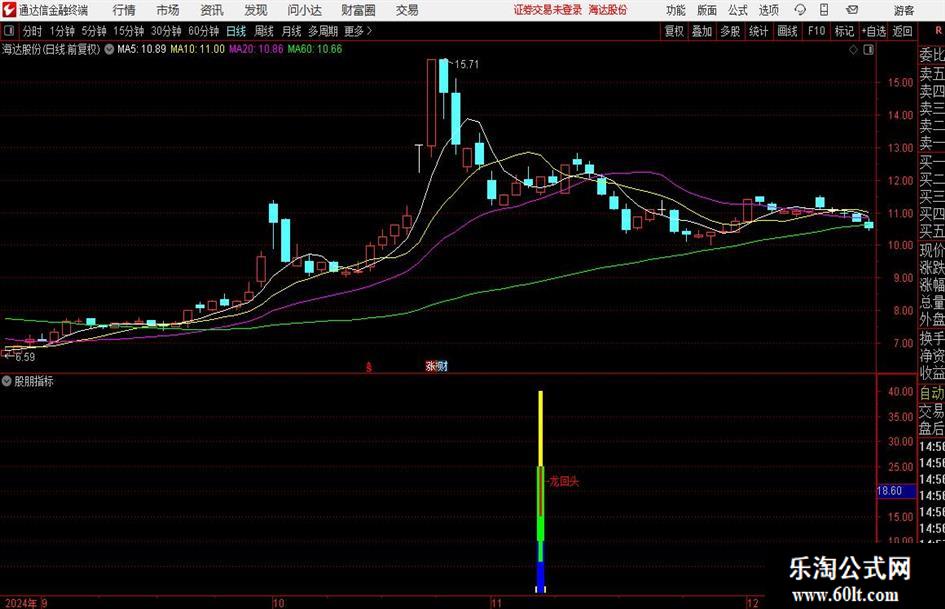945x609 pixels.
Task: Open the mobile phone icon
Action: click(824, 10)
